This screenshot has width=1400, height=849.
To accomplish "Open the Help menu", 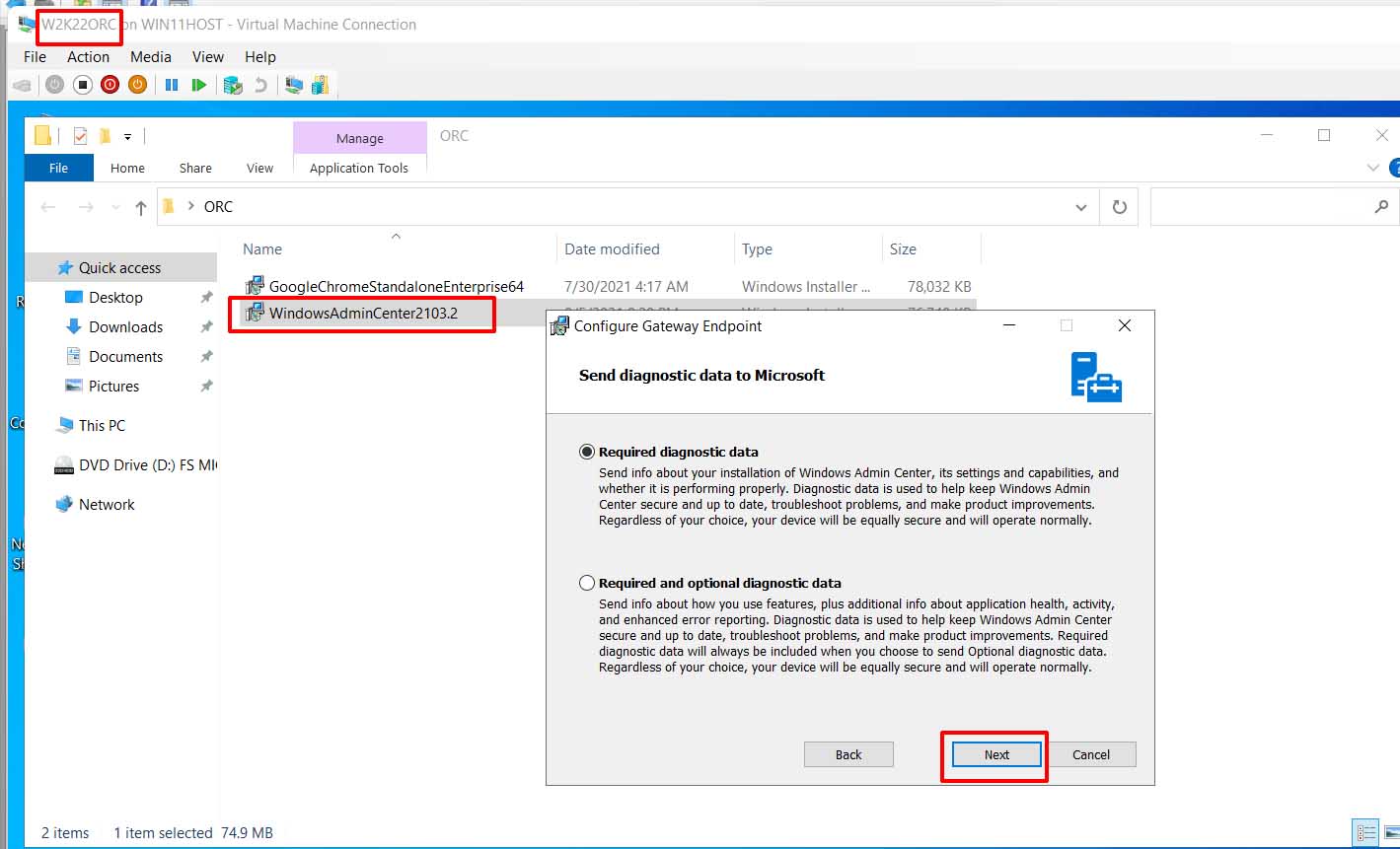I will [260, 57].
